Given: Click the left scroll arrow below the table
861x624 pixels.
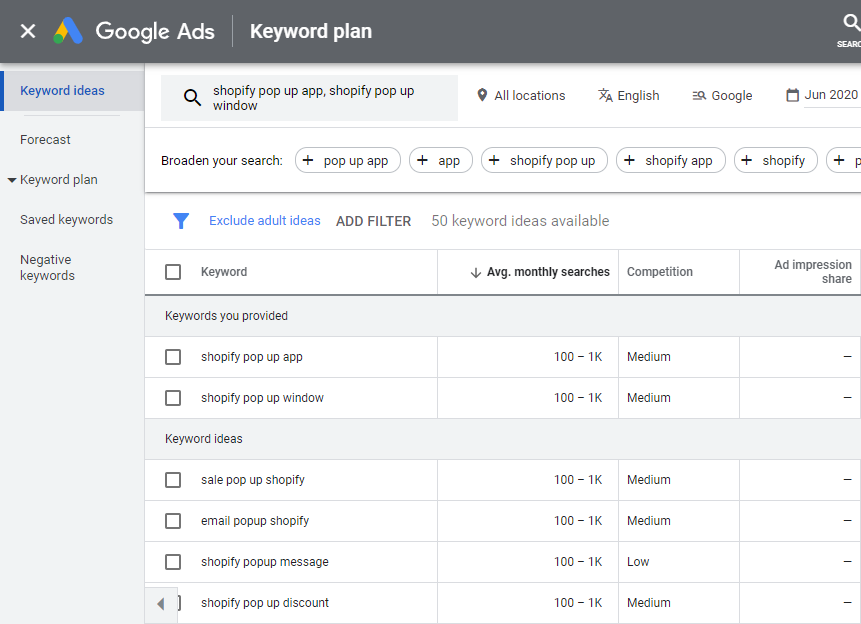Looking at the screenshot, I should [x=161, y=601].
